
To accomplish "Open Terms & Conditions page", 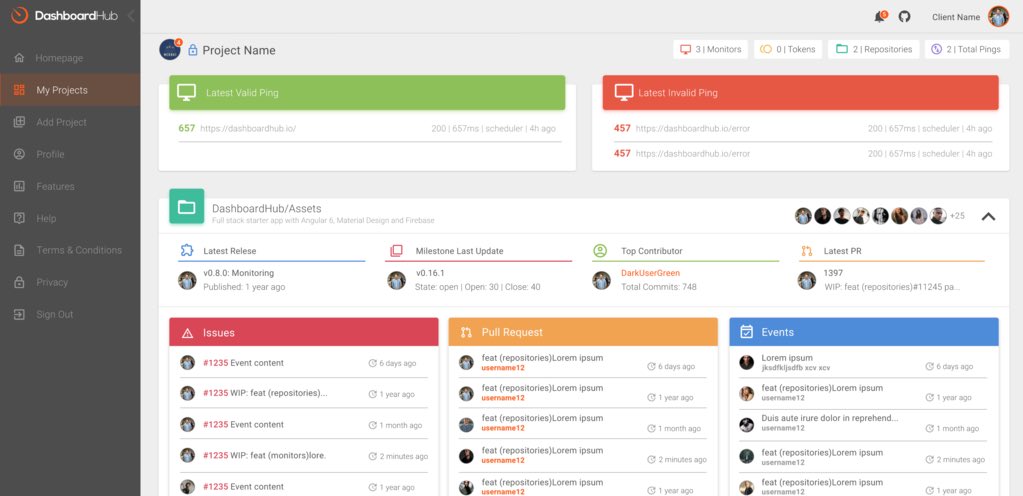I will 70,250.
